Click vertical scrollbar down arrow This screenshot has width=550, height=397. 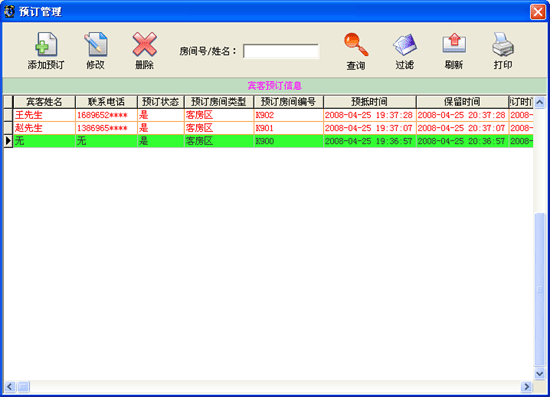[x=539, y=374]
